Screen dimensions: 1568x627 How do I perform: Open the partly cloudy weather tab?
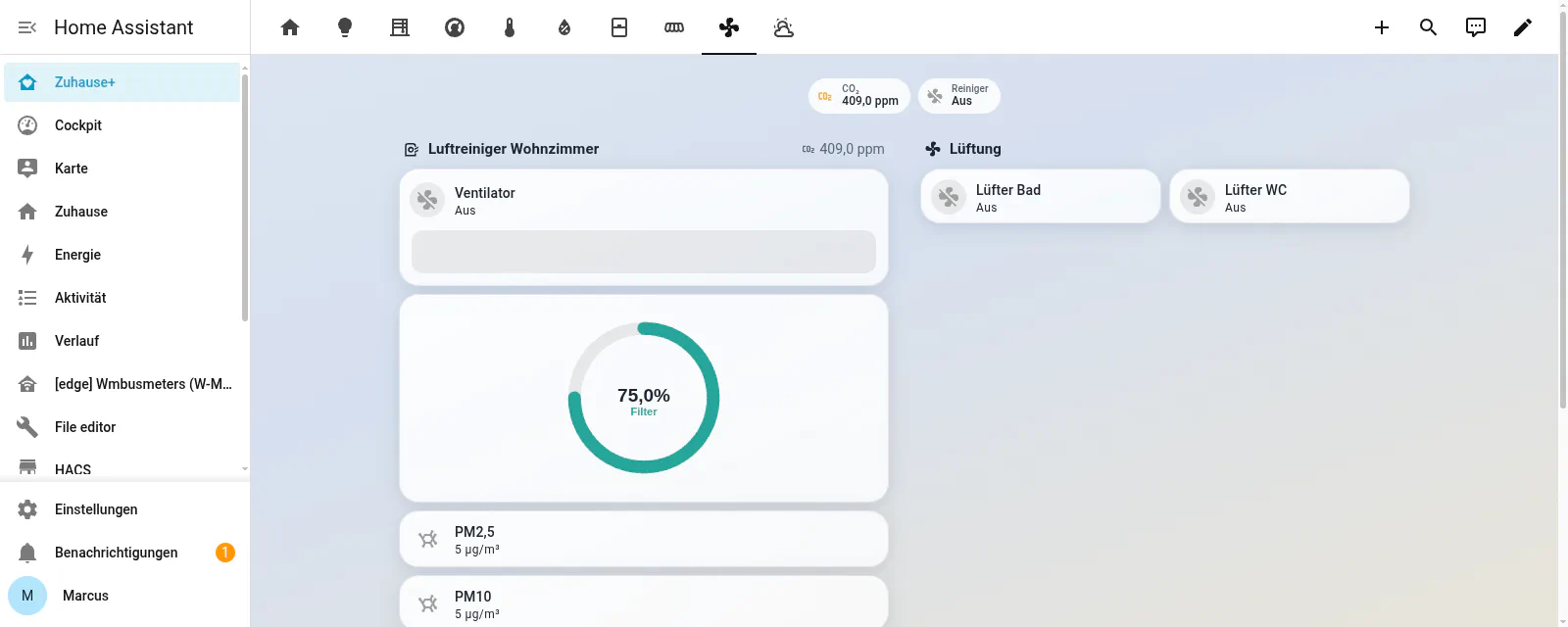tap(784, 27)
